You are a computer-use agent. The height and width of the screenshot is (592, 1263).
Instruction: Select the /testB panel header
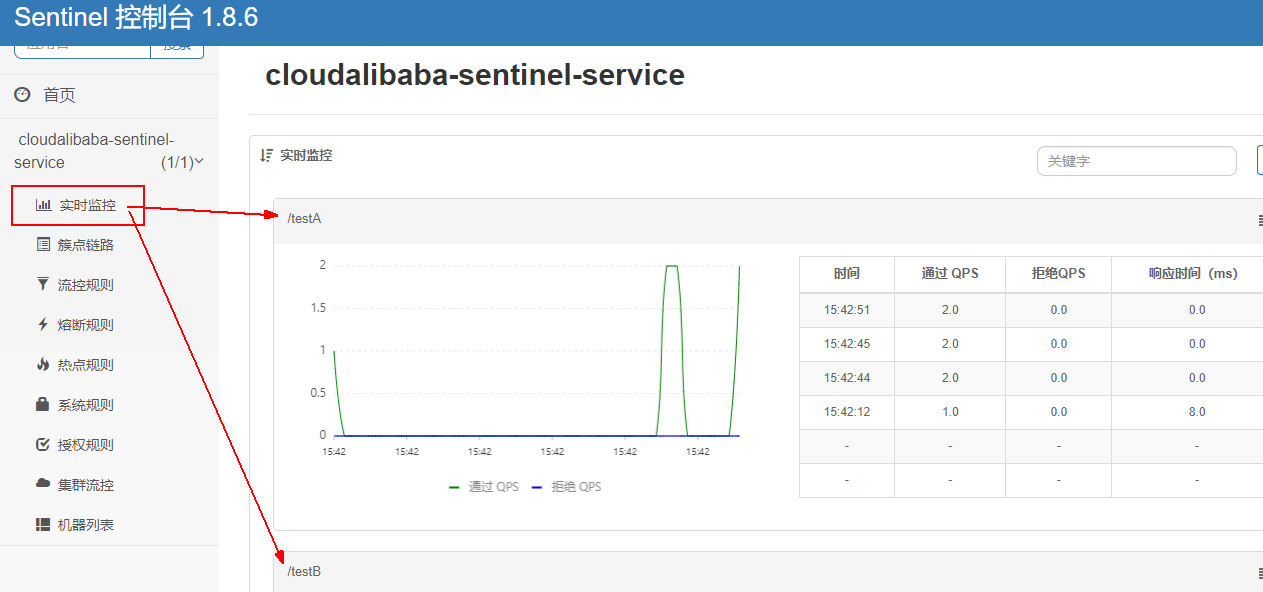768,572
